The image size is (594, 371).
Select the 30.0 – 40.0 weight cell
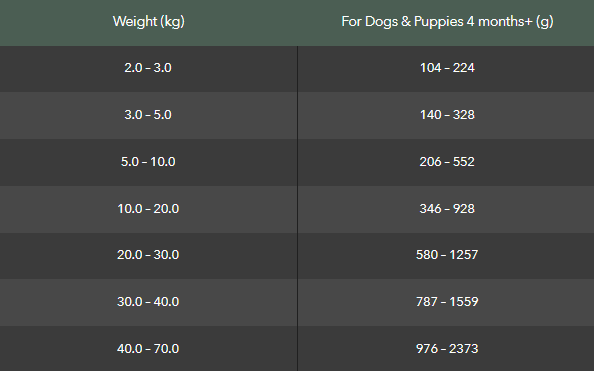pos(148,302)
